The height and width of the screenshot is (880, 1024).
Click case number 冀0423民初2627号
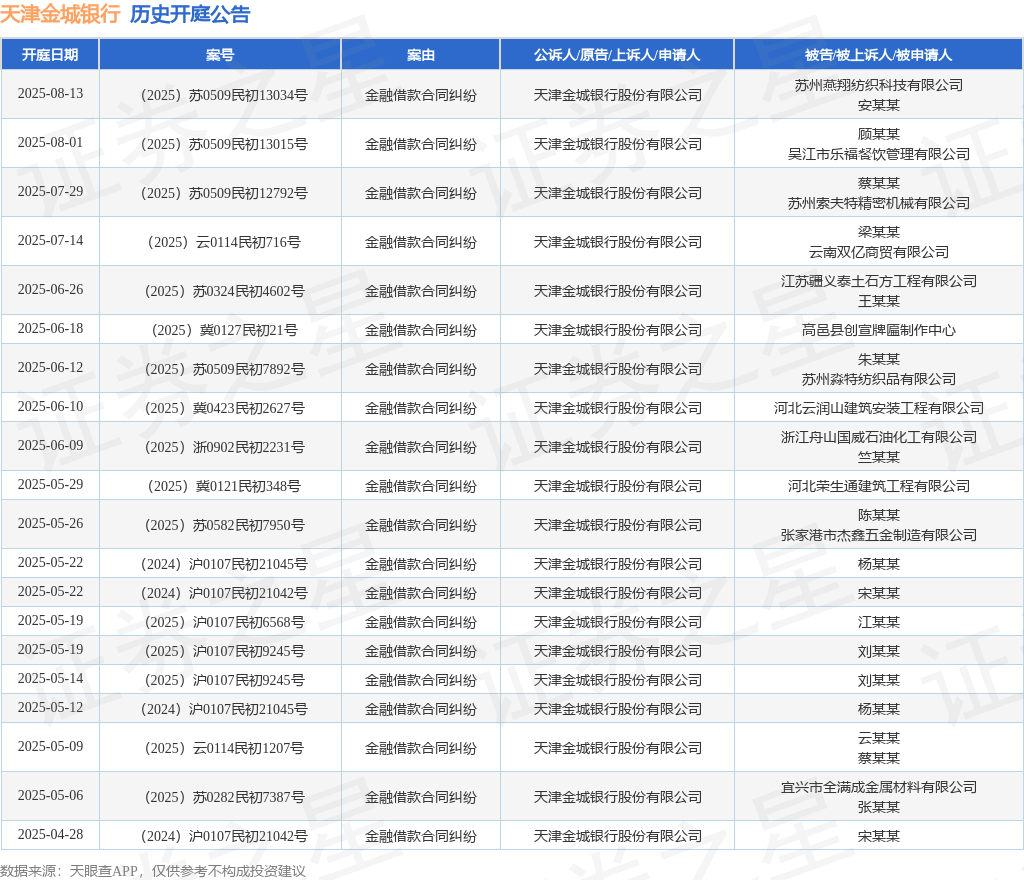[x=225, y=408]
